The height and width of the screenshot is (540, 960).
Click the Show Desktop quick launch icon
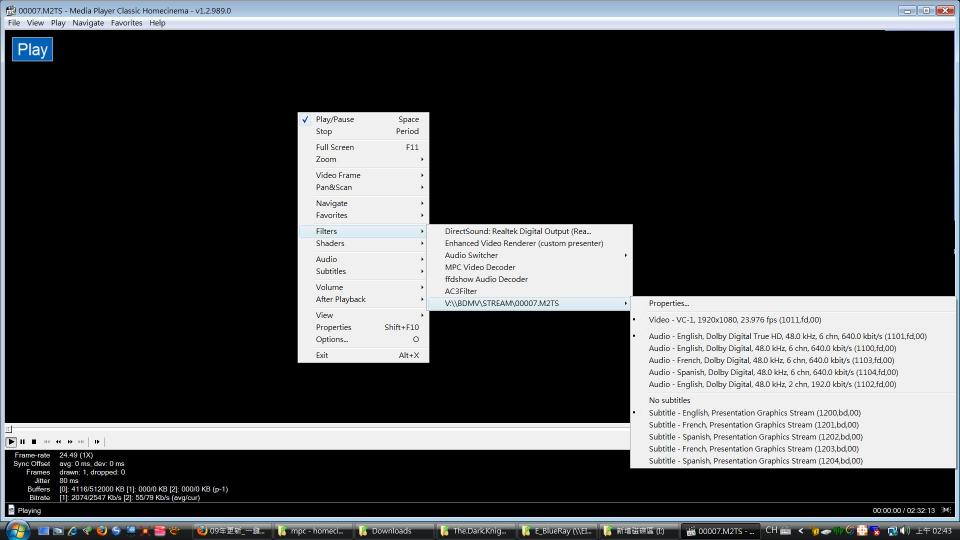pos(43,531)
